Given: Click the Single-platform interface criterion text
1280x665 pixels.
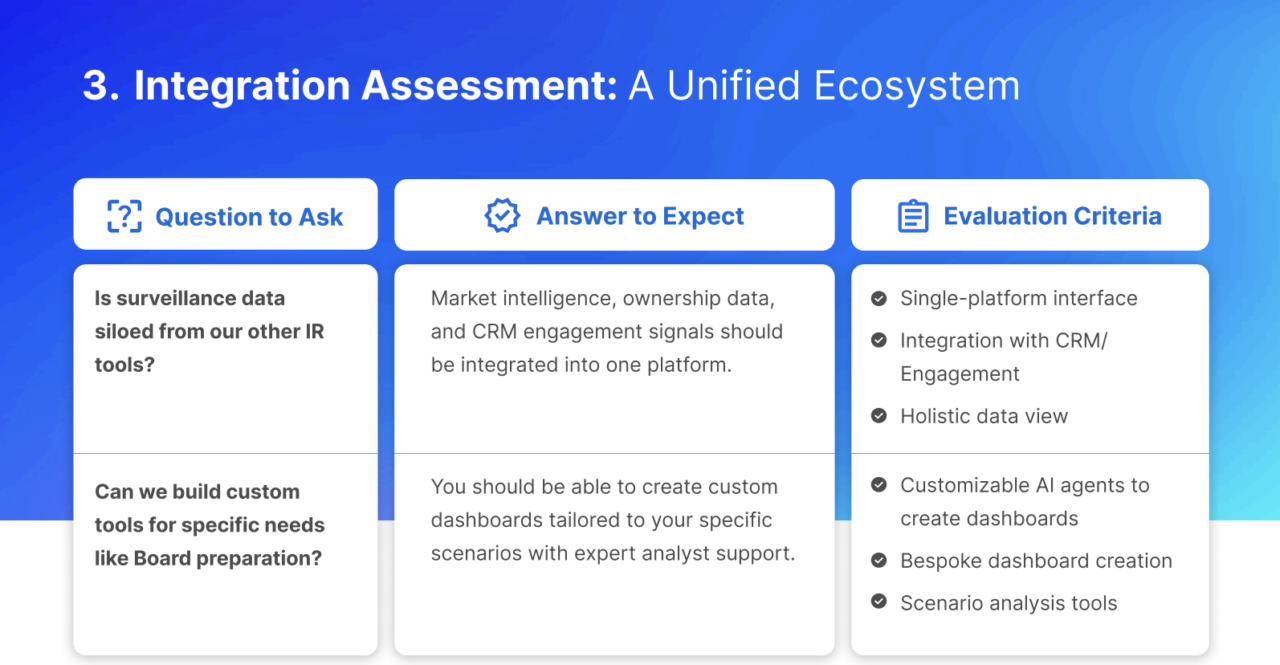Looking at the screenshot, I should (x=1019, y=298).
